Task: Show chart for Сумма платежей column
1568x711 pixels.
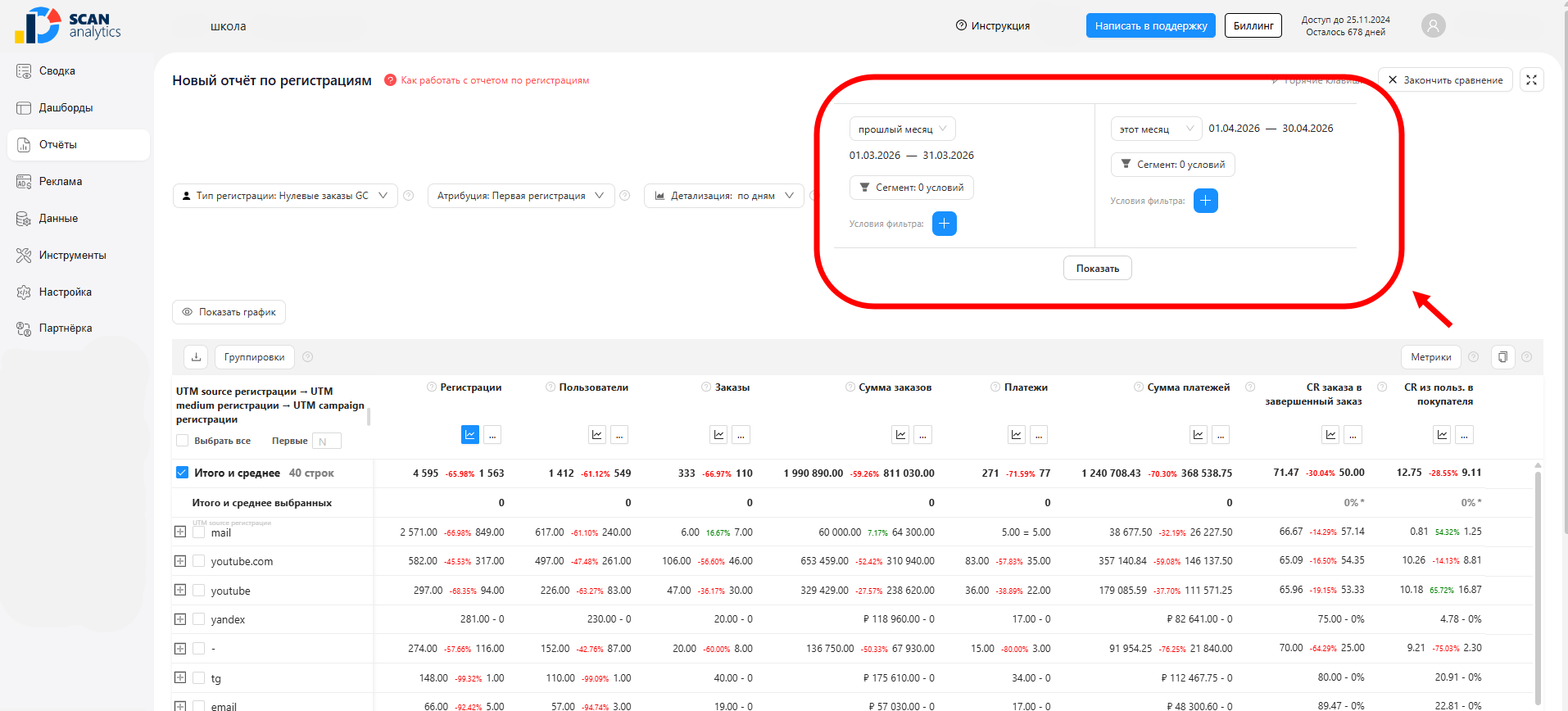Action: point(1199,435)
